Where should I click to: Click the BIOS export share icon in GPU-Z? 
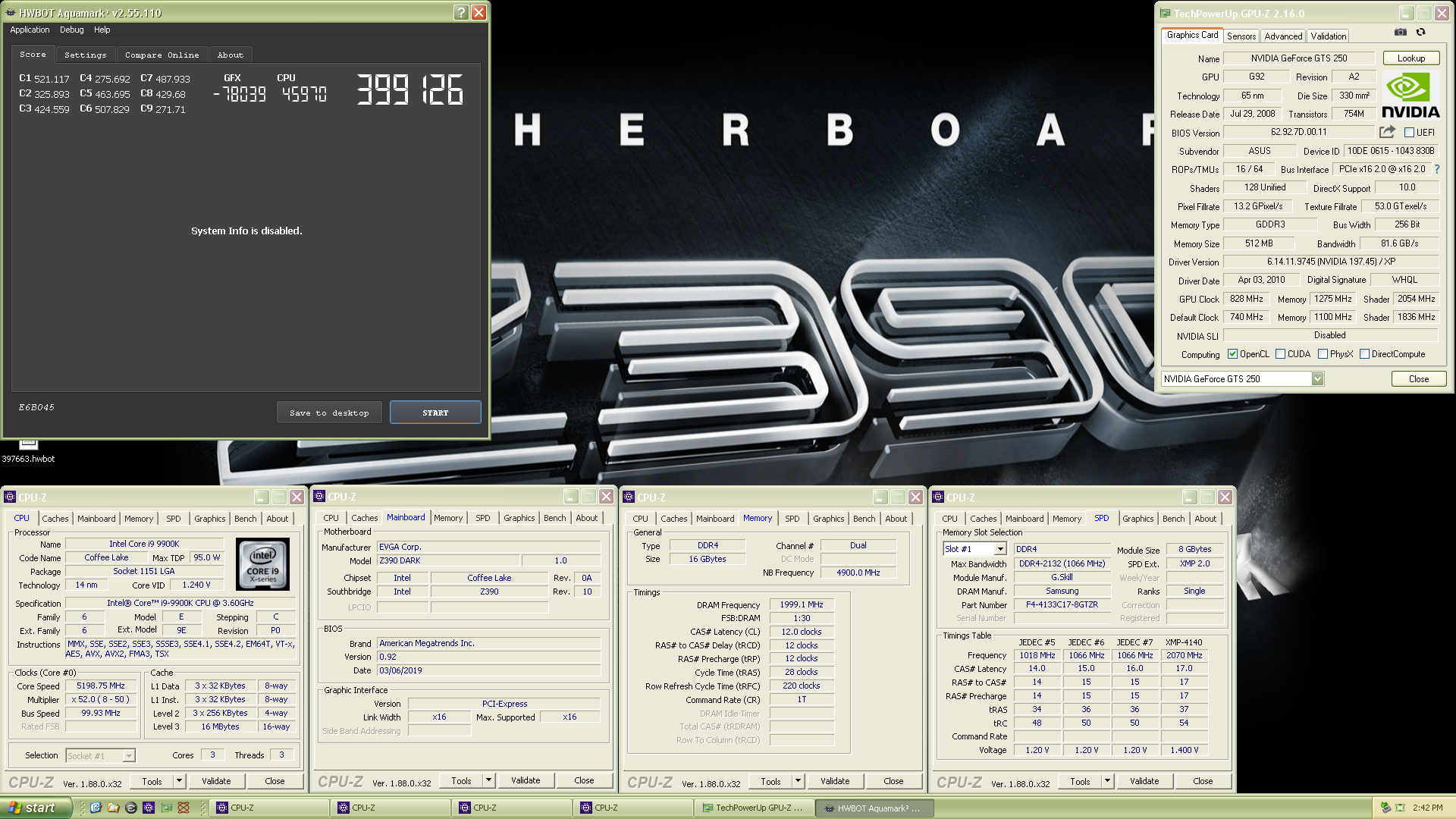click(x=1387, y=132)
